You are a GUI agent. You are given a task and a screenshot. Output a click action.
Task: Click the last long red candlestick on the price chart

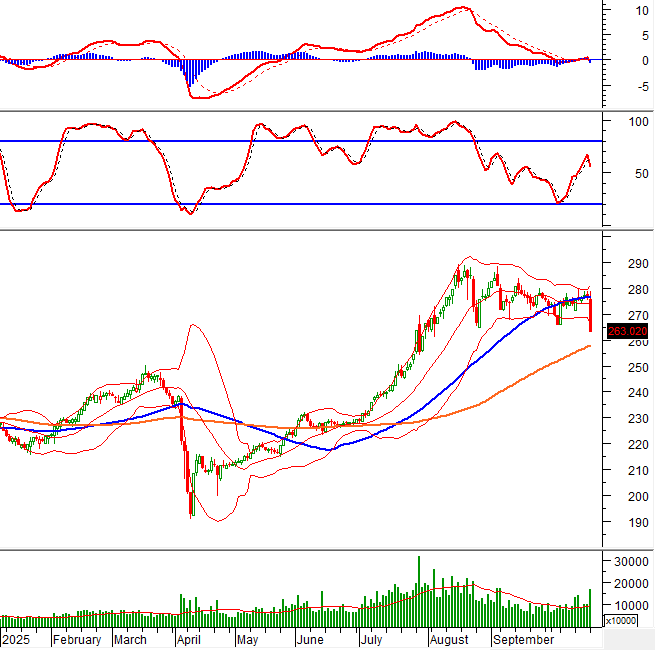591,313
